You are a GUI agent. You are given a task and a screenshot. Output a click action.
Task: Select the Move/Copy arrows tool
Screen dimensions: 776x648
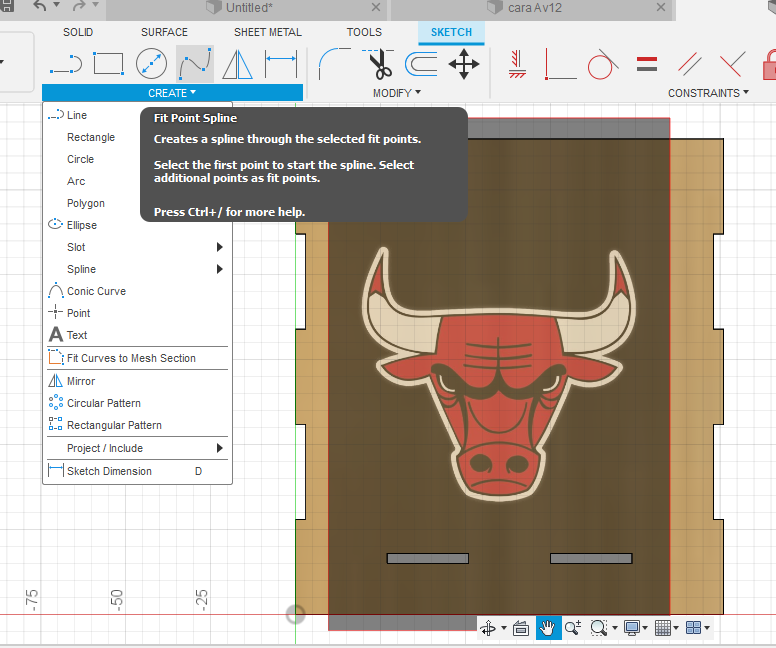tap(464, 64)
